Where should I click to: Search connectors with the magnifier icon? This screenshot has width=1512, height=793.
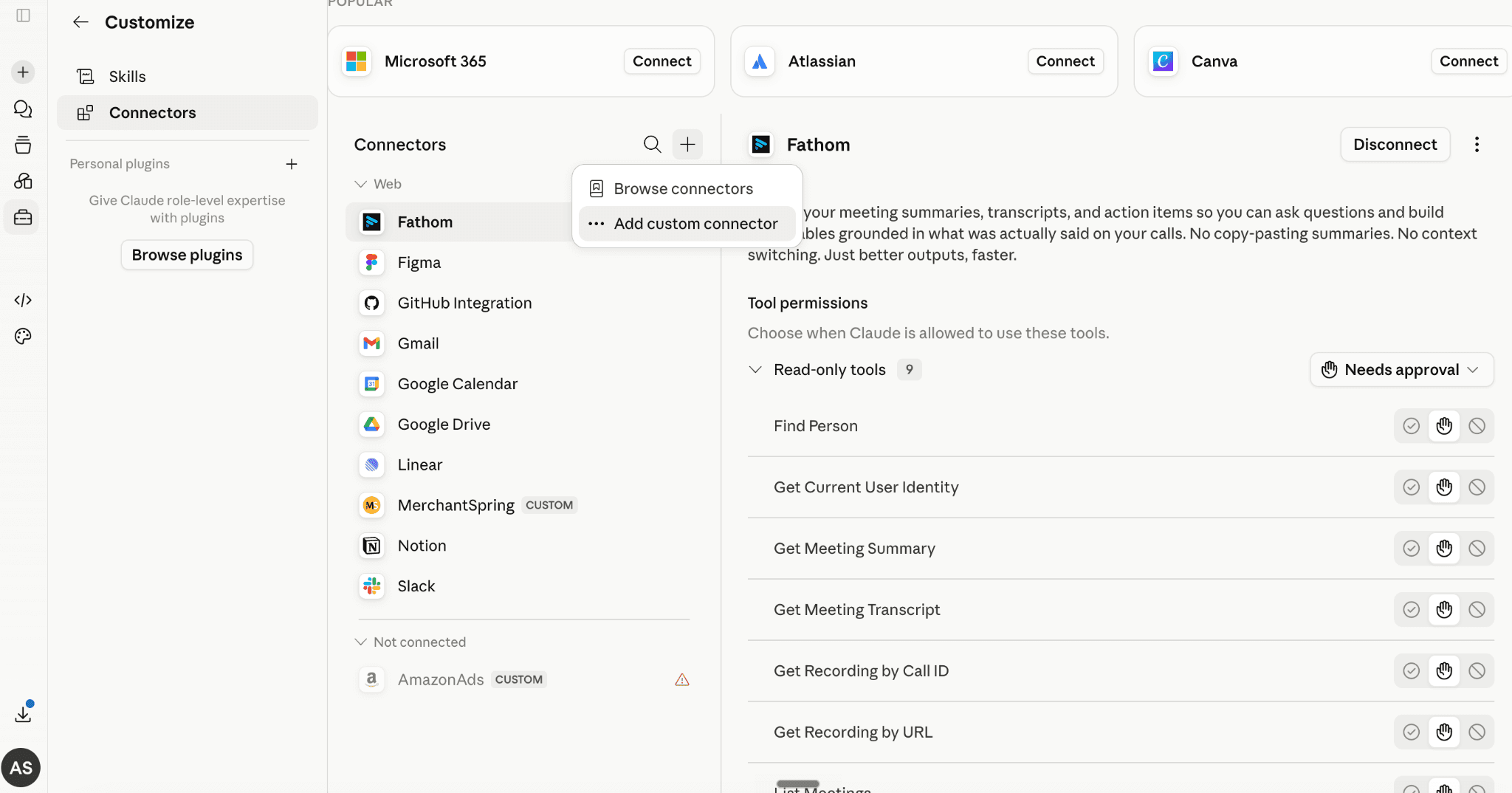point(652,144)
